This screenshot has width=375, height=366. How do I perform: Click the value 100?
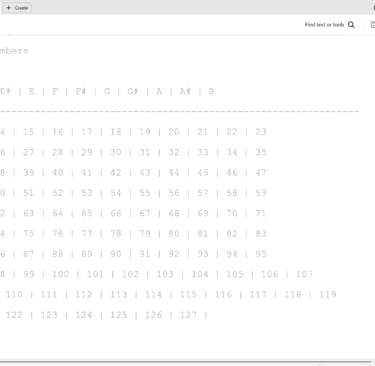click(x=61, y=274)
